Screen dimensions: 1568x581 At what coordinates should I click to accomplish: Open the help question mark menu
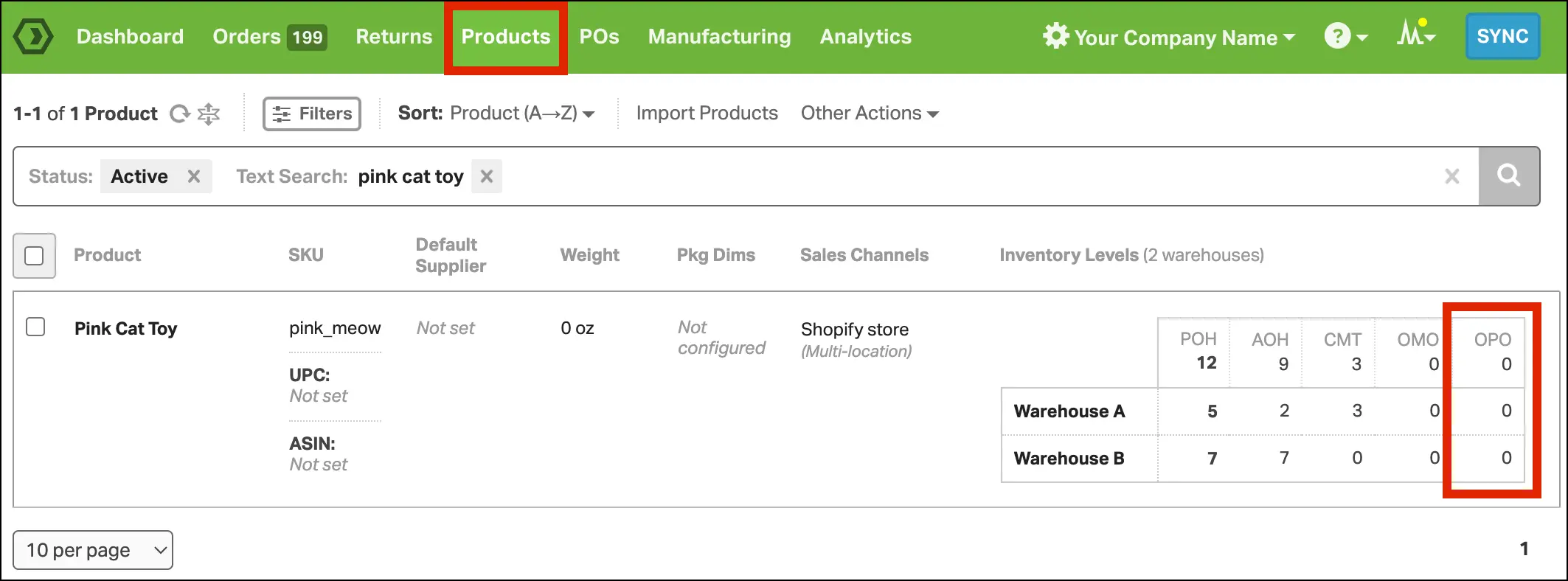(x=1345, y=36)
